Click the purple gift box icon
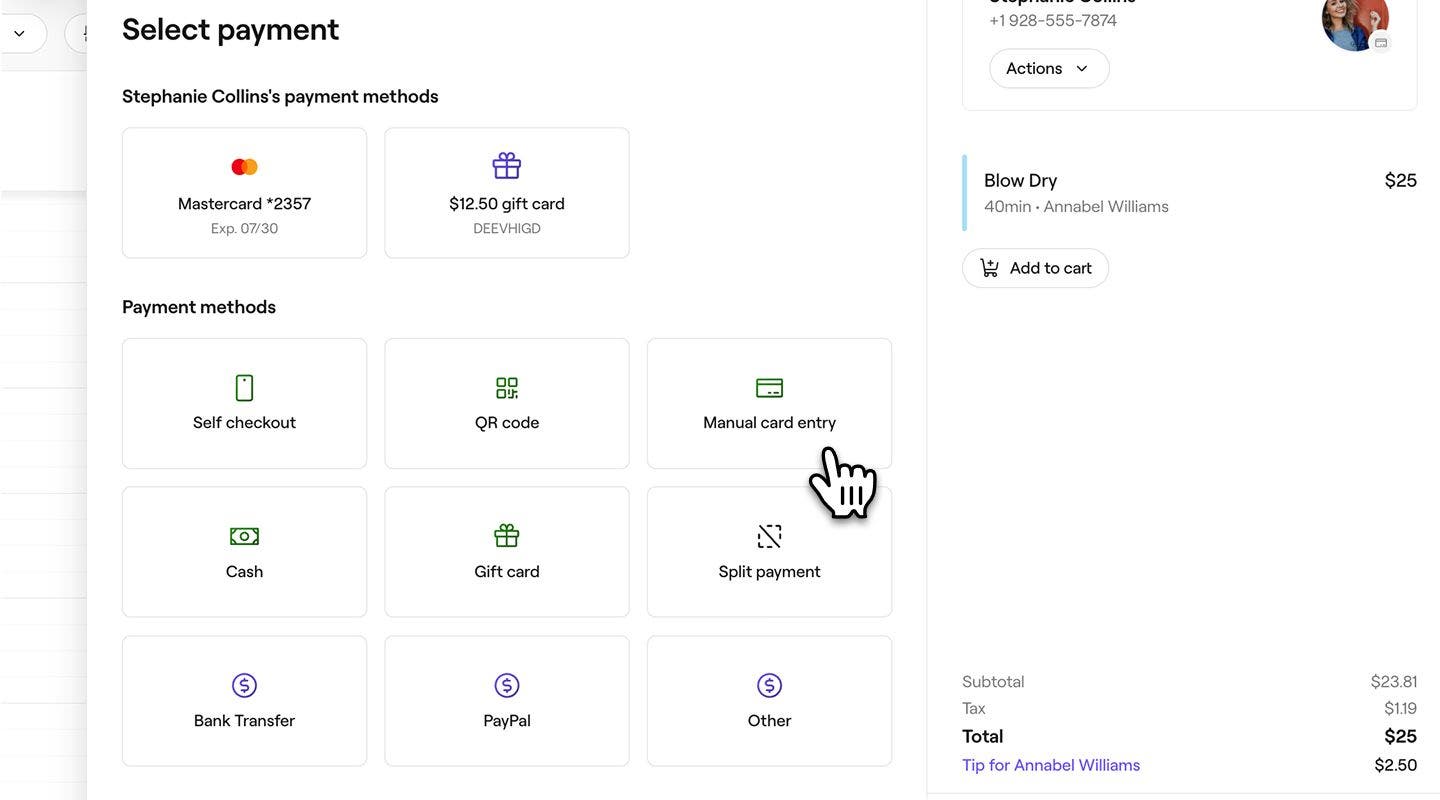 507,166
